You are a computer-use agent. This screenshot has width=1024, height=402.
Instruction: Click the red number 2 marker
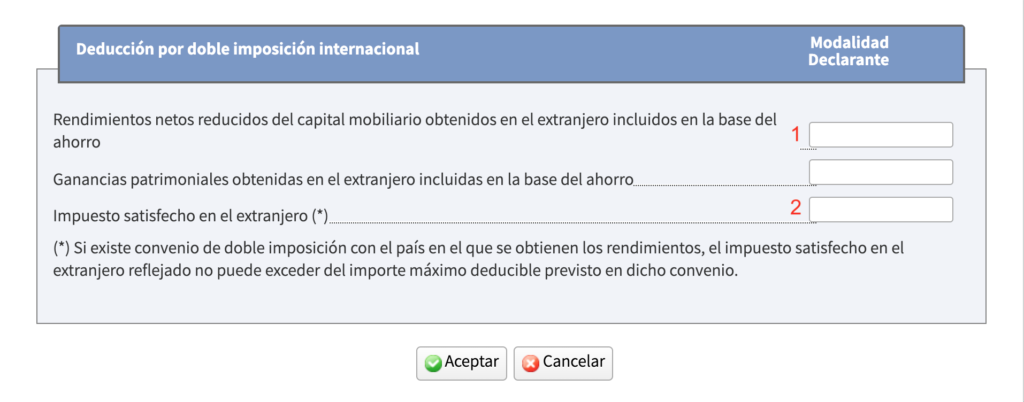click(796, 208)
